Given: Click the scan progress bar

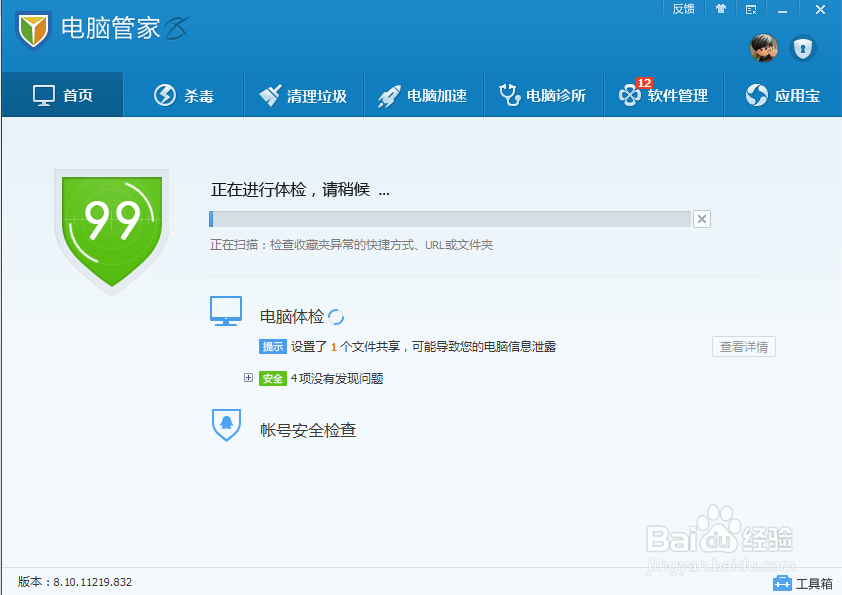Looking at the screenshot, I should (450, 219).
